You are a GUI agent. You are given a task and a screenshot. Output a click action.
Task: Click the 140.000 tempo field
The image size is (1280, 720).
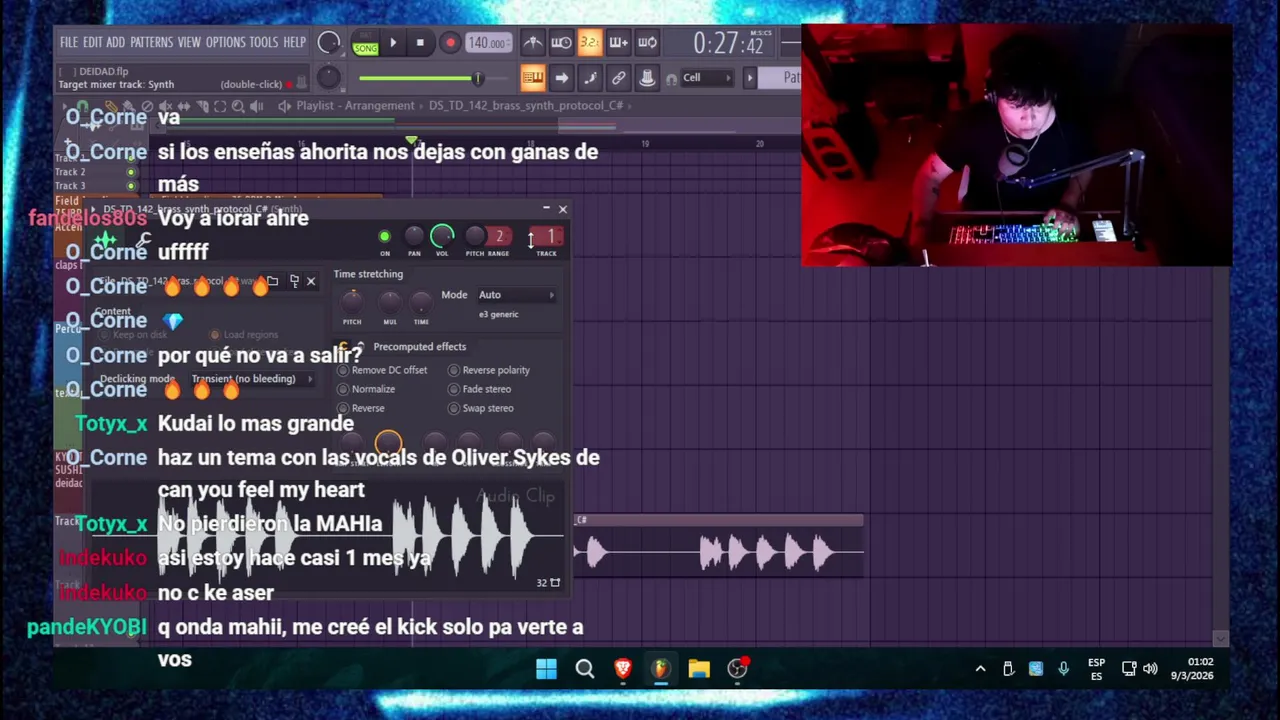[488, 43]
